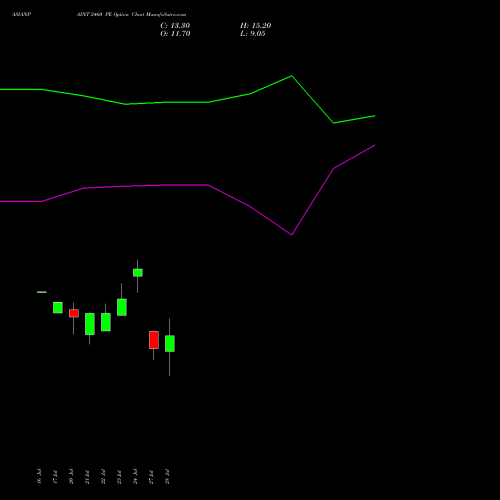
Task: Click the 17 Jul date axis label
Action: point(55,476)
